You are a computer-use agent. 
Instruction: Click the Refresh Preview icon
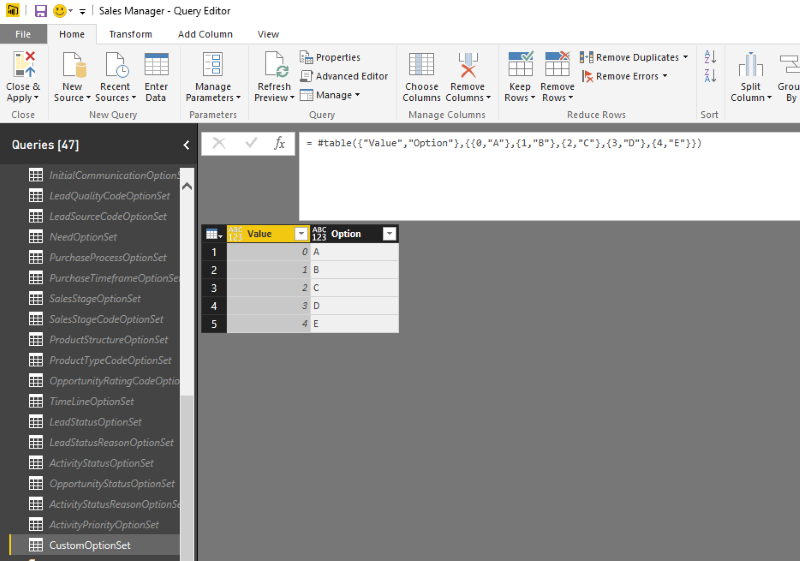(x=276, y=64)
